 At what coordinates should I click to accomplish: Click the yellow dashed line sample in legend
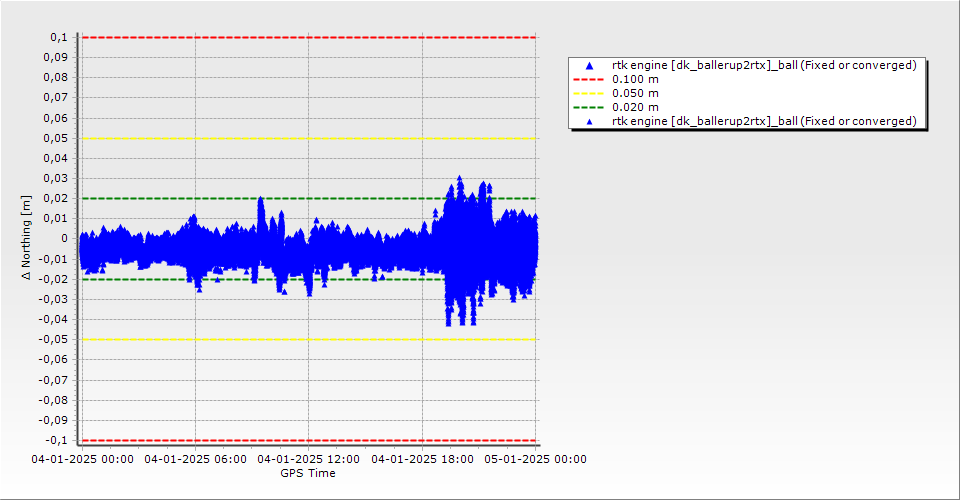tap(589, 93)
